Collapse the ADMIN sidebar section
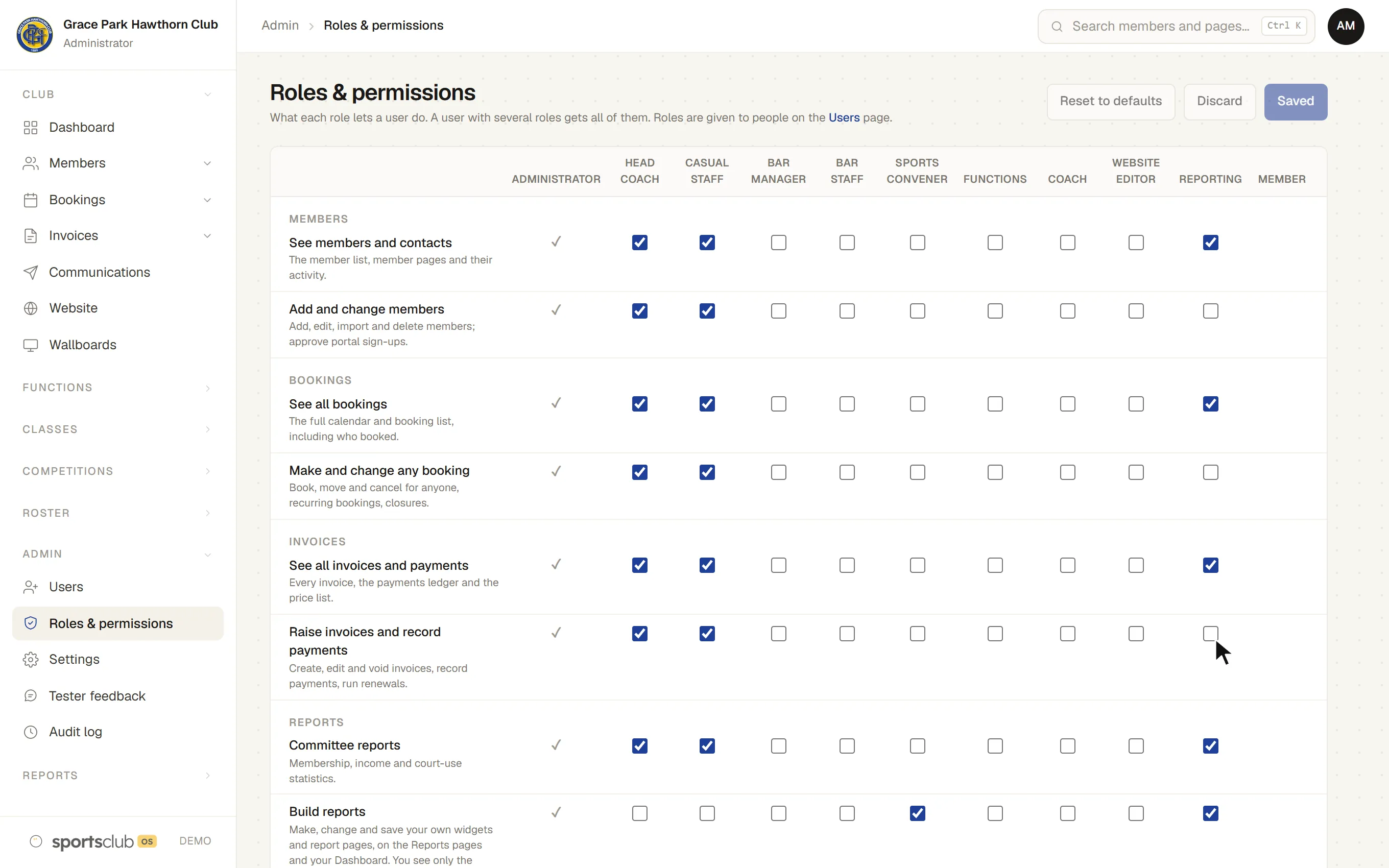Screen dimensions: 1389x868 pos(117,554)
